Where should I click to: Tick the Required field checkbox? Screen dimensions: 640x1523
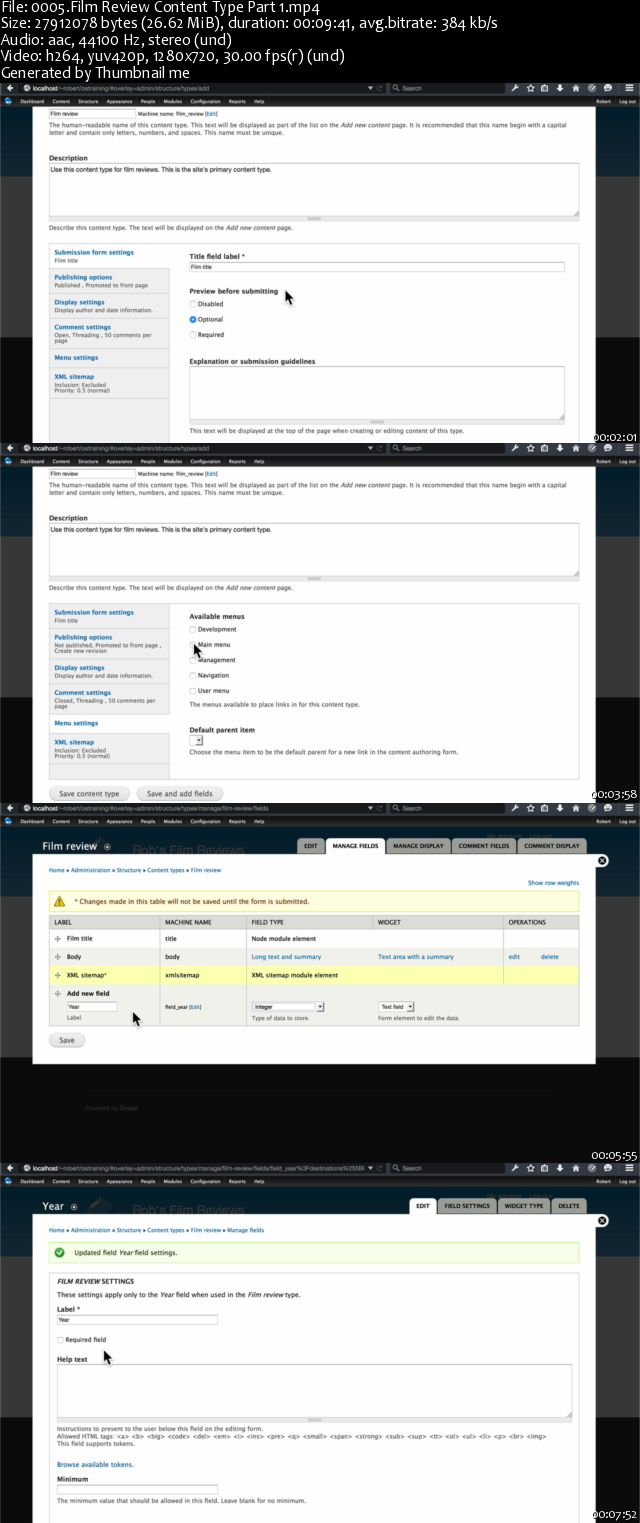(x=60, y=1339)
